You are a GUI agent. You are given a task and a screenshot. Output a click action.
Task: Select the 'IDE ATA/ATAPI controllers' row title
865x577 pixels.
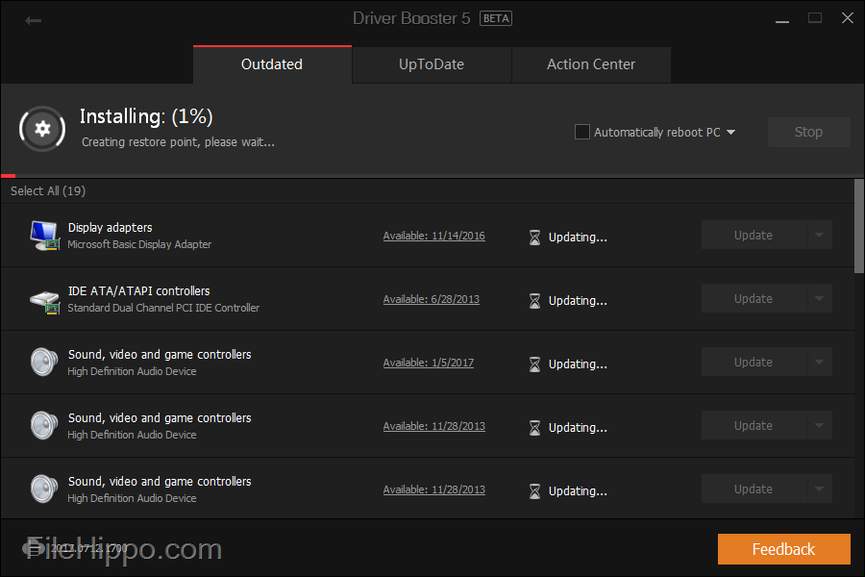(139, 291)
